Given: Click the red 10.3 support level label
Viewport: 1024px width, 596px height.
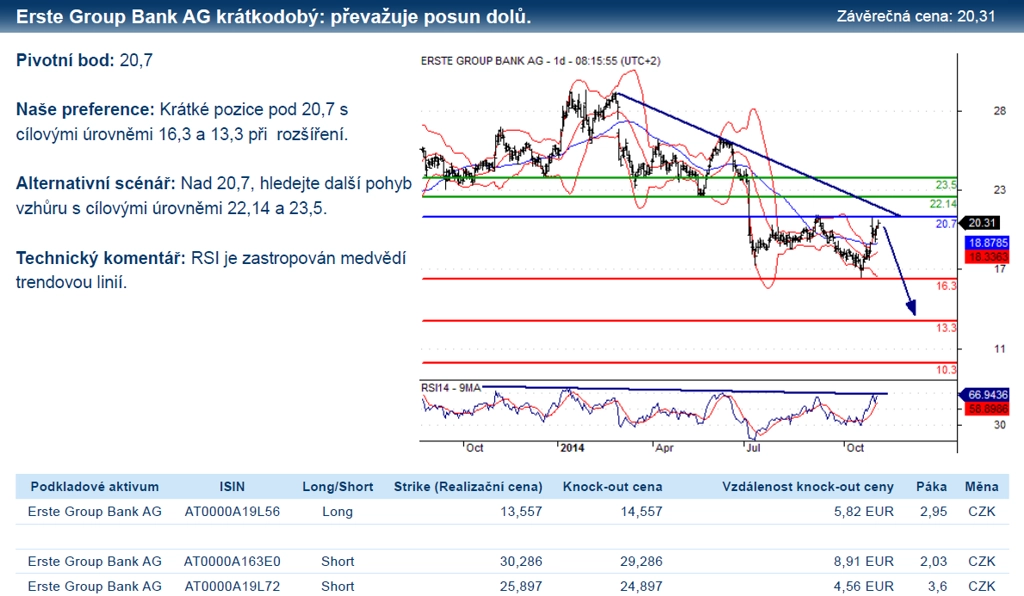Looking at the screenshot, I should point(946,370).
